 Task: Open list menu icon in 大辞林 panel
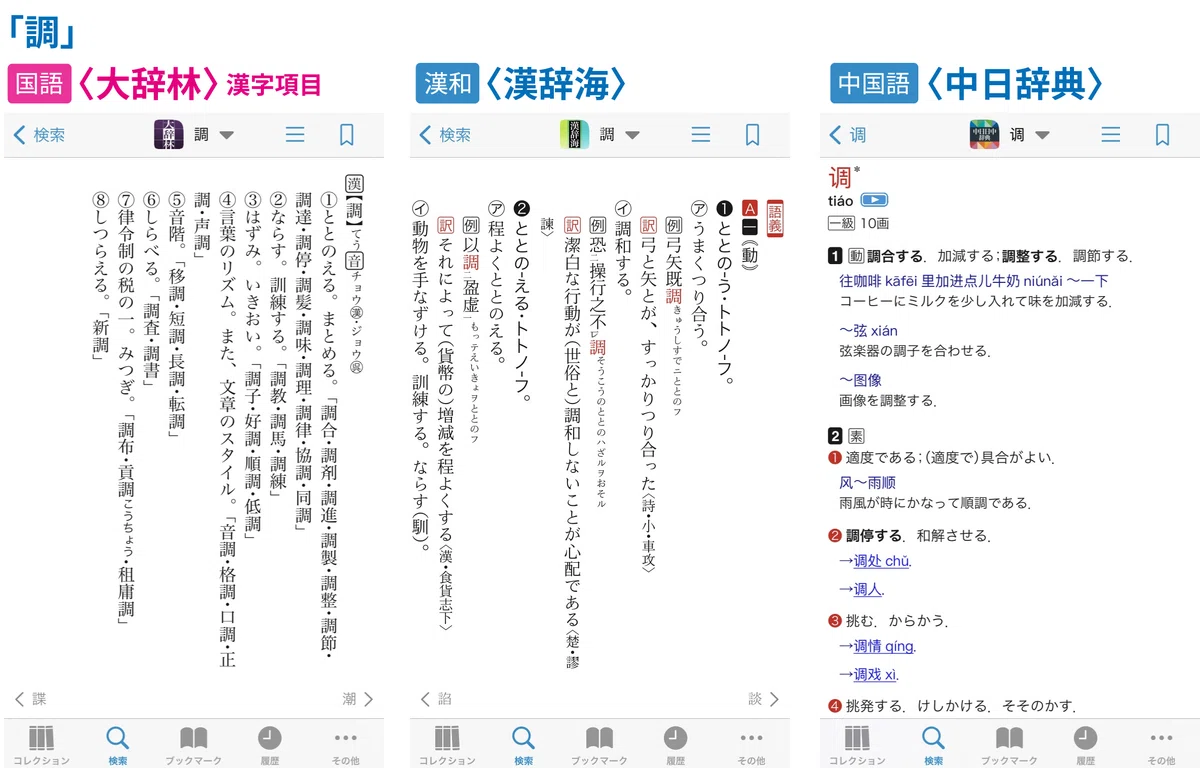(295, 135)
